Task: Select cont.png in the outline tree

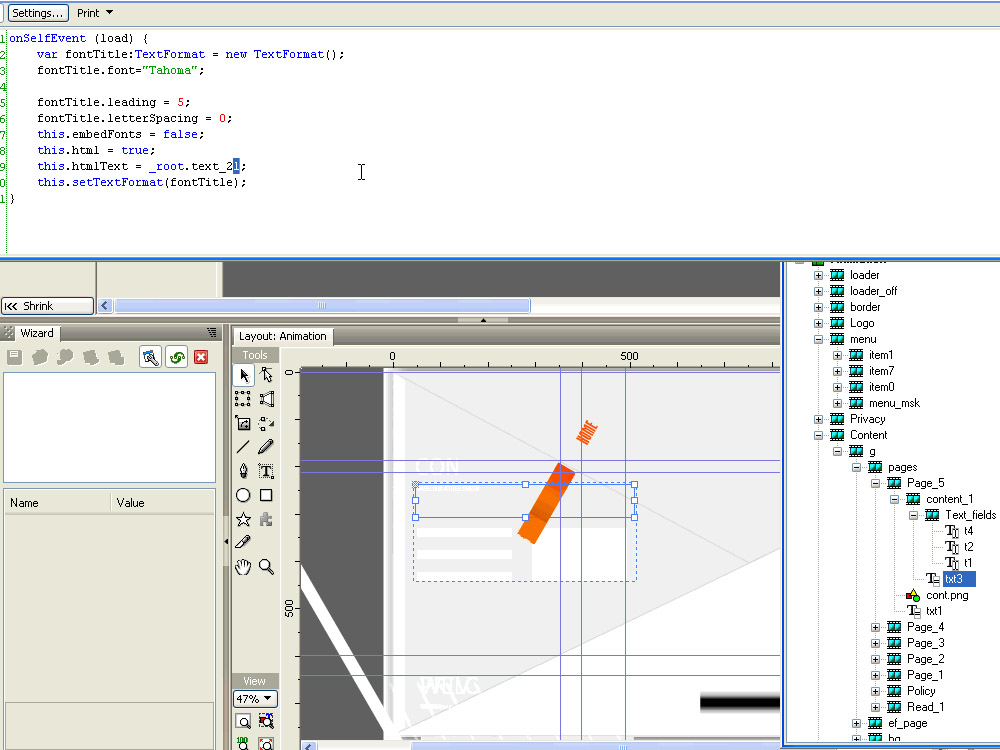Action: point(946,595)
